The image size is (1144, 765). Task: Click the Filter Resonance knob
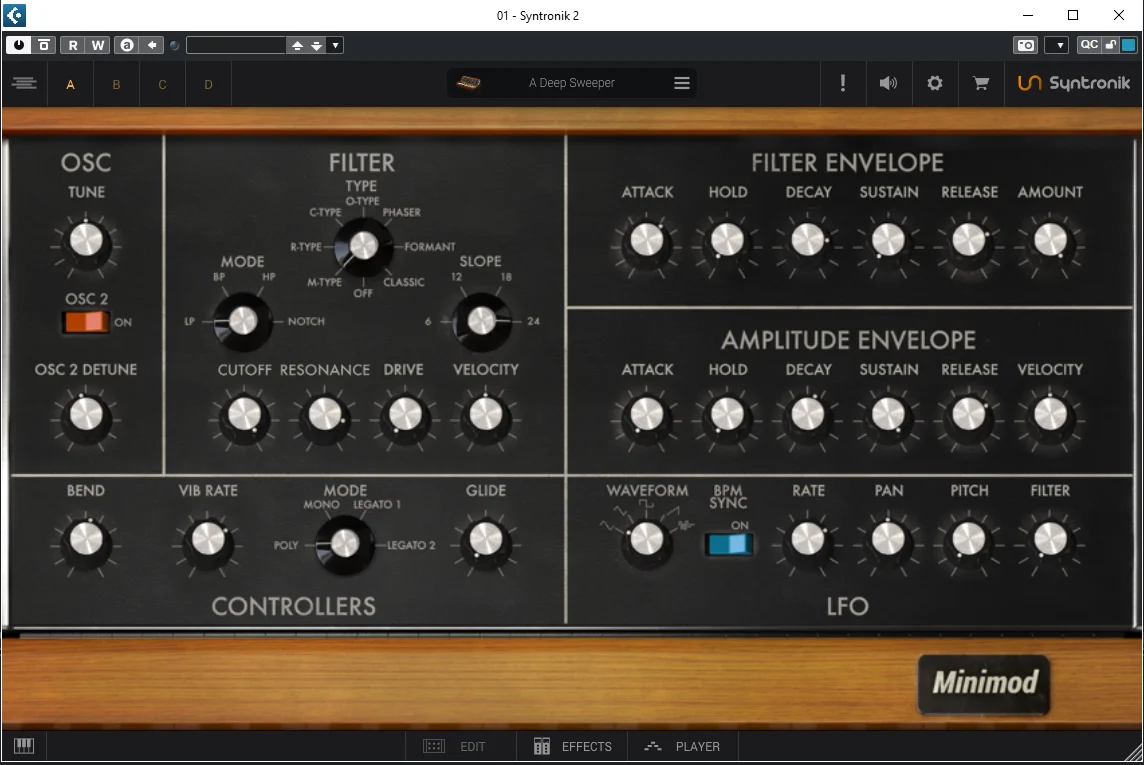[x=325, y=416]
